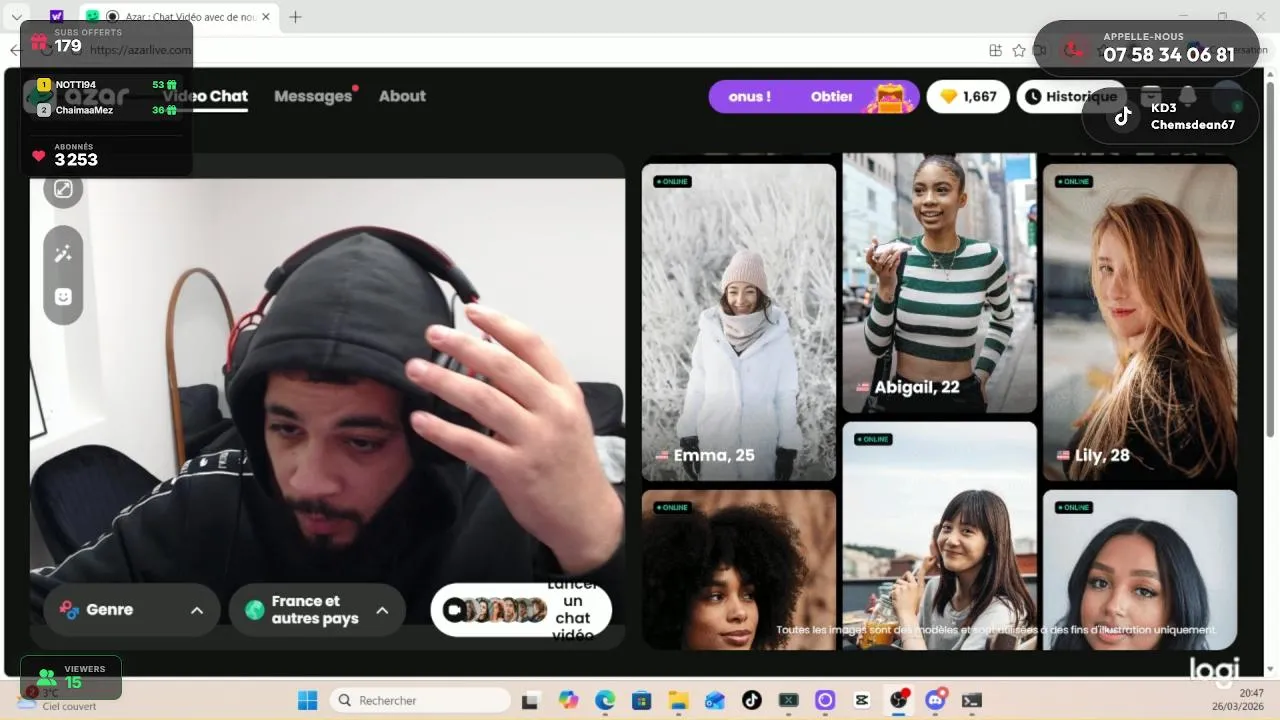Image resolution: width=1280 pixels, height=720 pixels.
Task: Open the fullscreen expand icon on video
Action: [x=63, y=189]
